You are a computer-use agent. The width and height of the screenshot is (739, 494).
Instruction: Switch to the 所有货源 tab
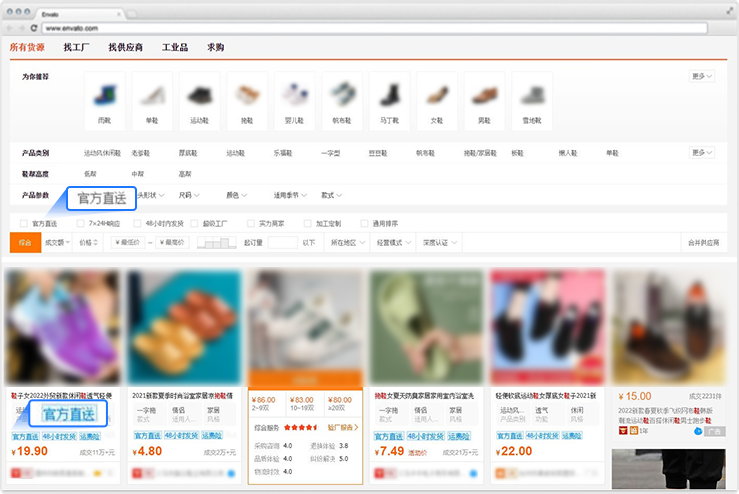click(x=27, y=47)
